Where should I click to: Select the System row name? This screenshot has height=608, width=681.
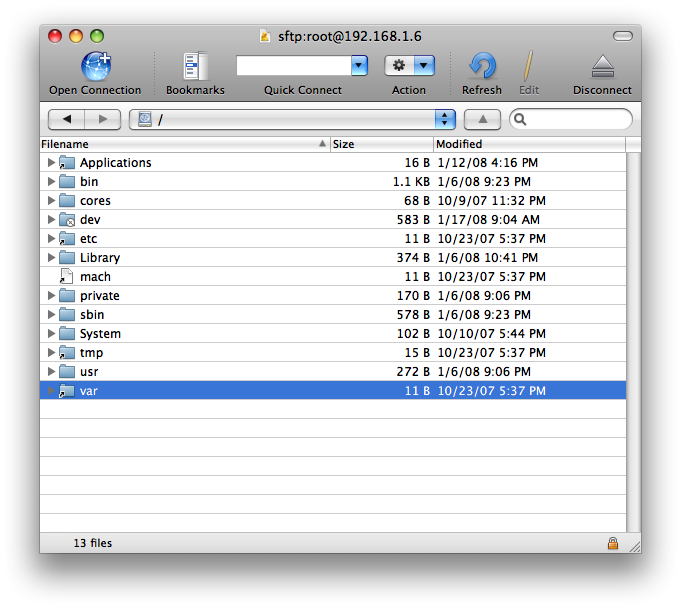point(100,334)
